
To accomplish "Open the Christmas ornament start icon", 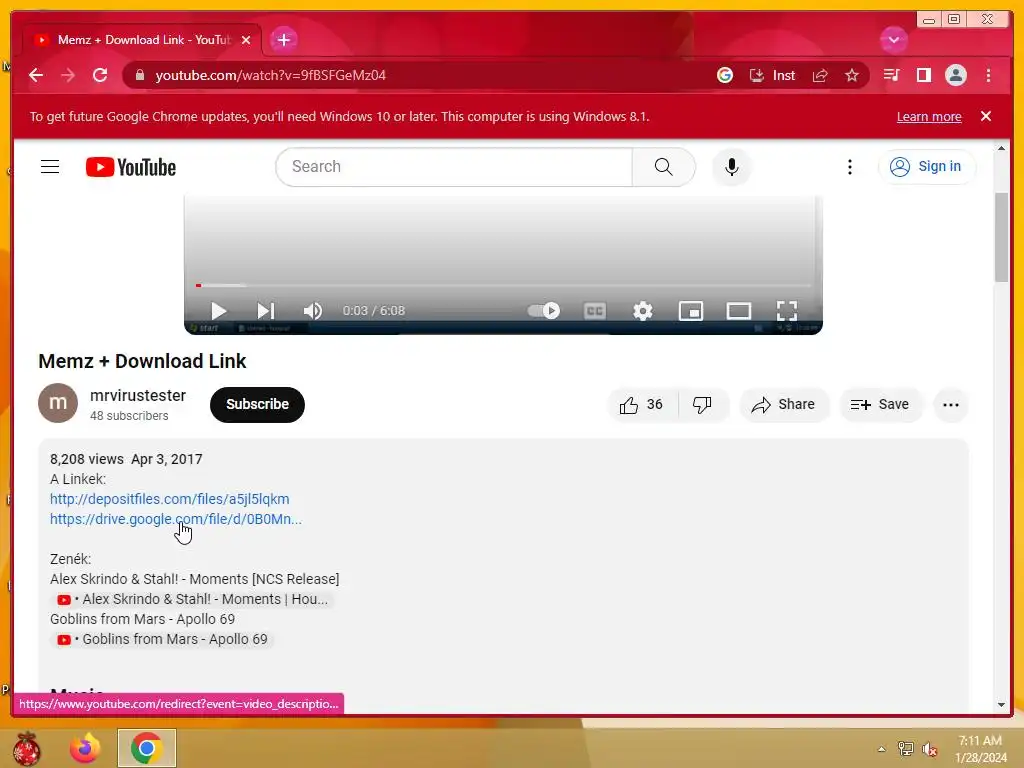I will click(26, 748).
